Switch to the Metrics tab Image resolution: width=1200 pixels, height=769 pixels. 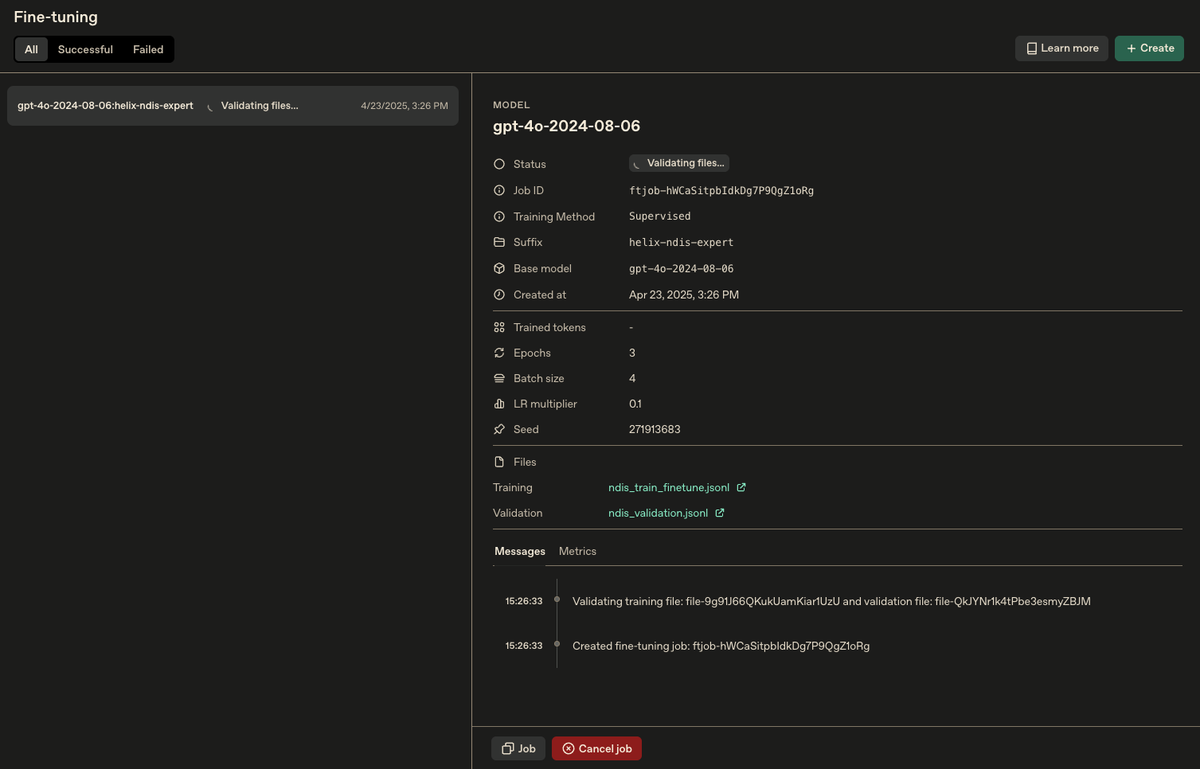[577, 551]
